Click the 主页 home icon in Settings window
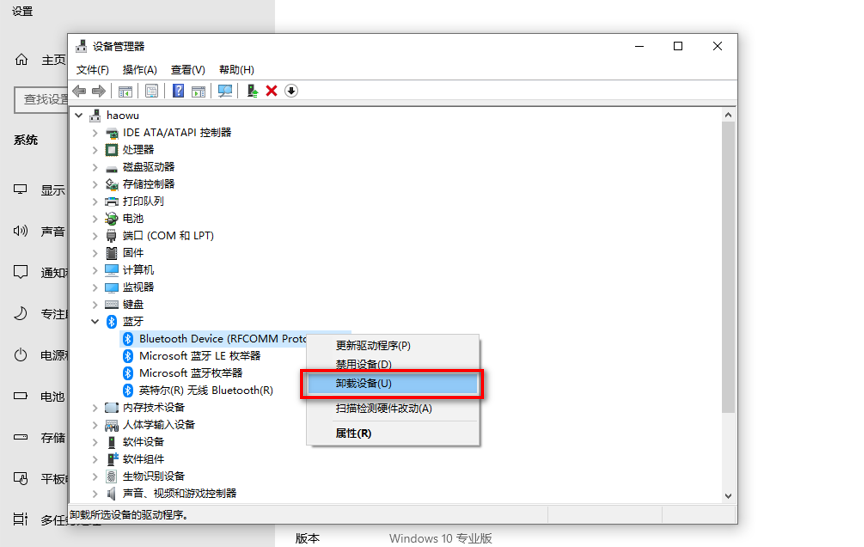 [21, 59]
